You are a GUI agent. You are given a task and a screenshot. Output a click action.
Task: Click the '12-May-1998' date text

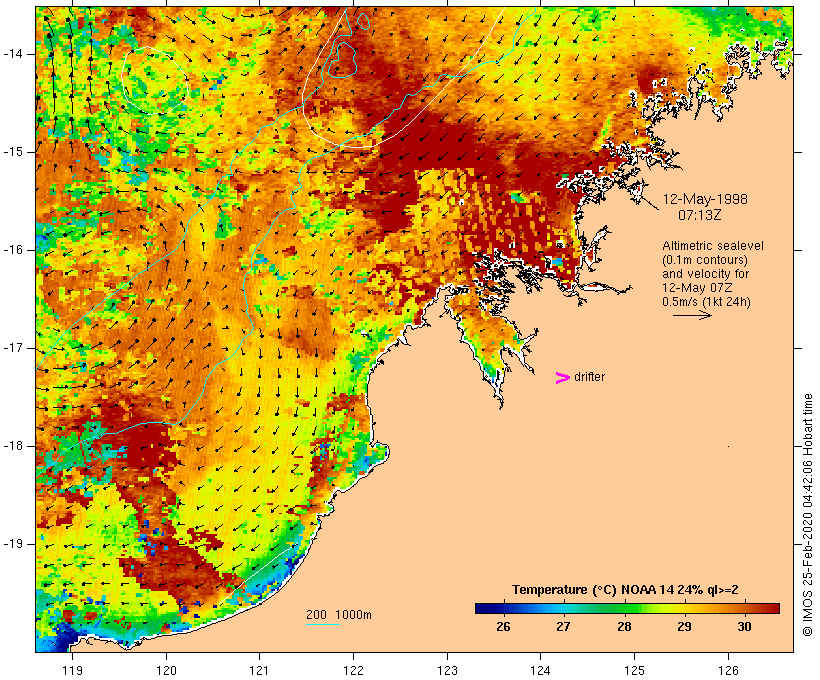705,199
